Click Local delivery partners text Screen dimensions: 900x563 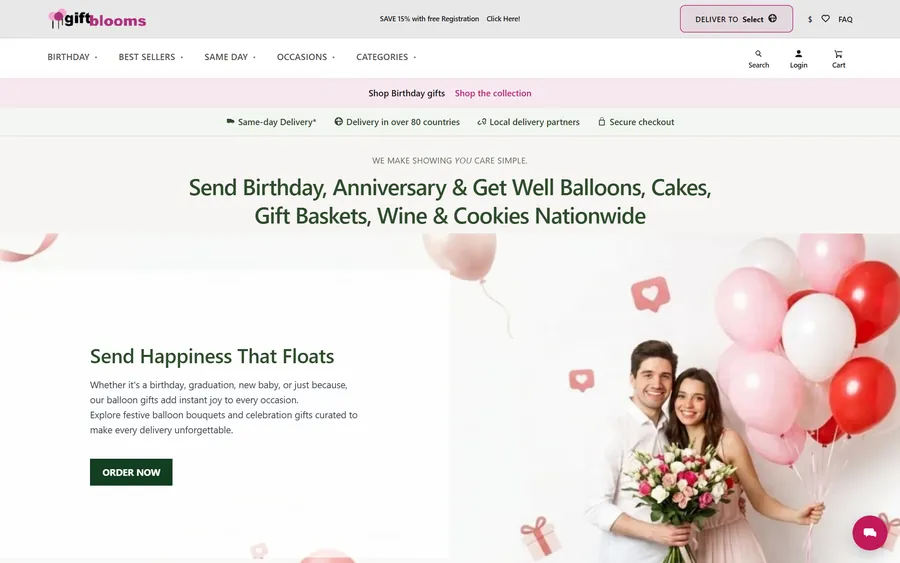pyautogui.click(x=534, y=122)
